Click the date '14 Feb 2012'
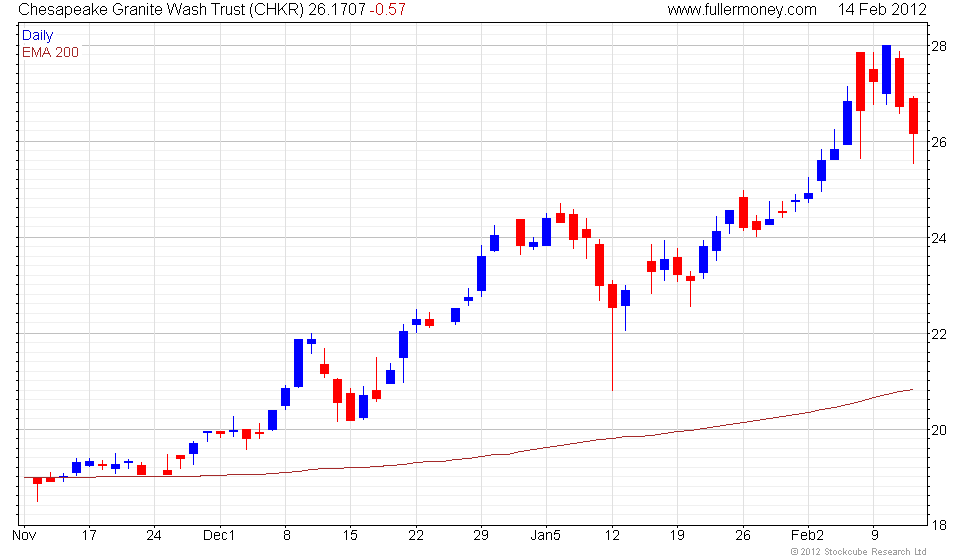 (882, 9)
